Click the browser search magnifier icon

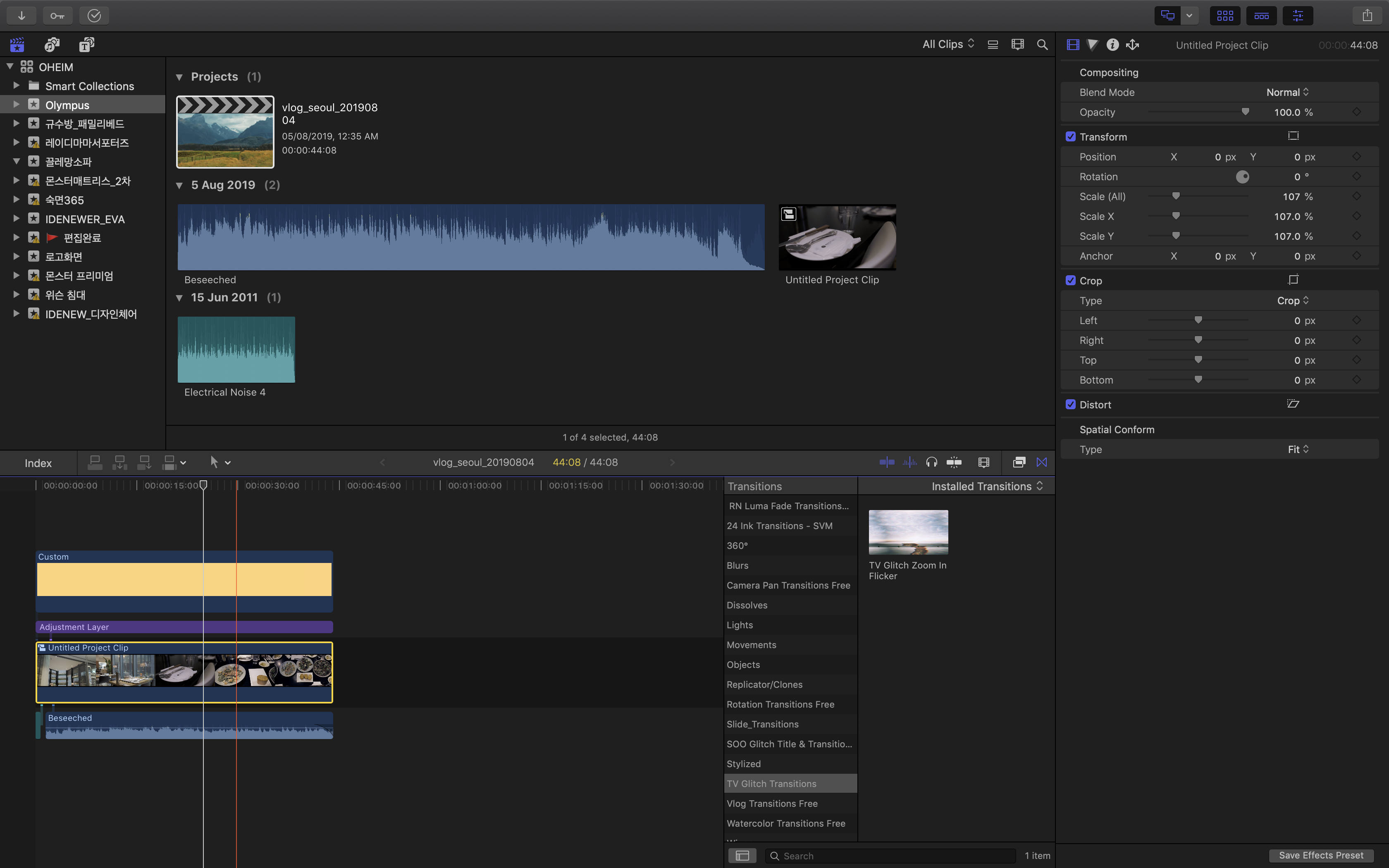point(1042,44)
